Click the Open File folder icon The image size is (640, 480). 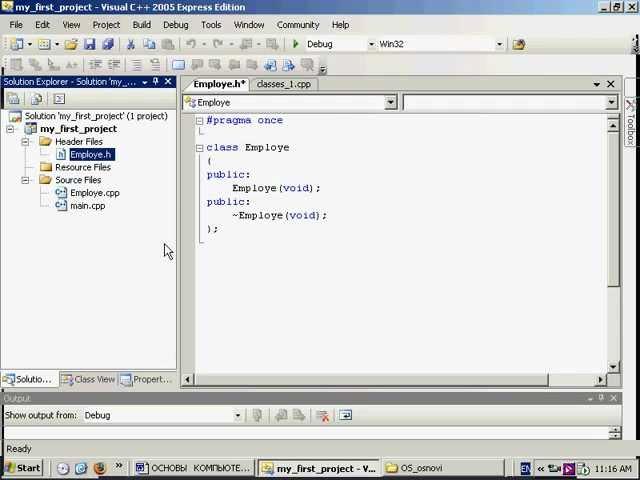(x=71, y=44)
